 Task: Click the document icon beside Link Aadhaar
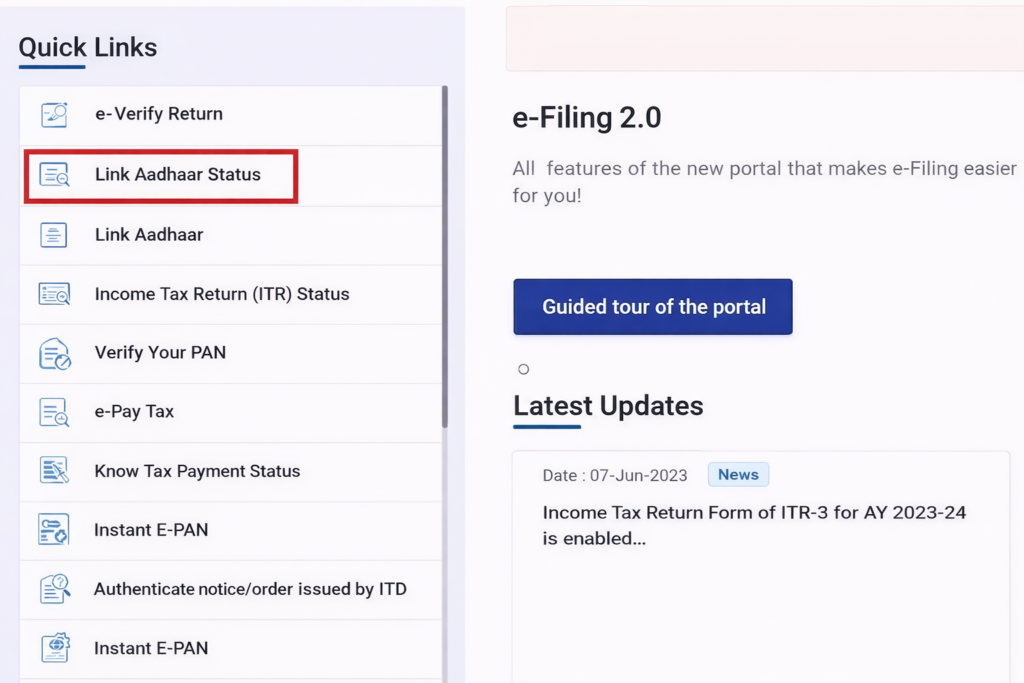54,235
